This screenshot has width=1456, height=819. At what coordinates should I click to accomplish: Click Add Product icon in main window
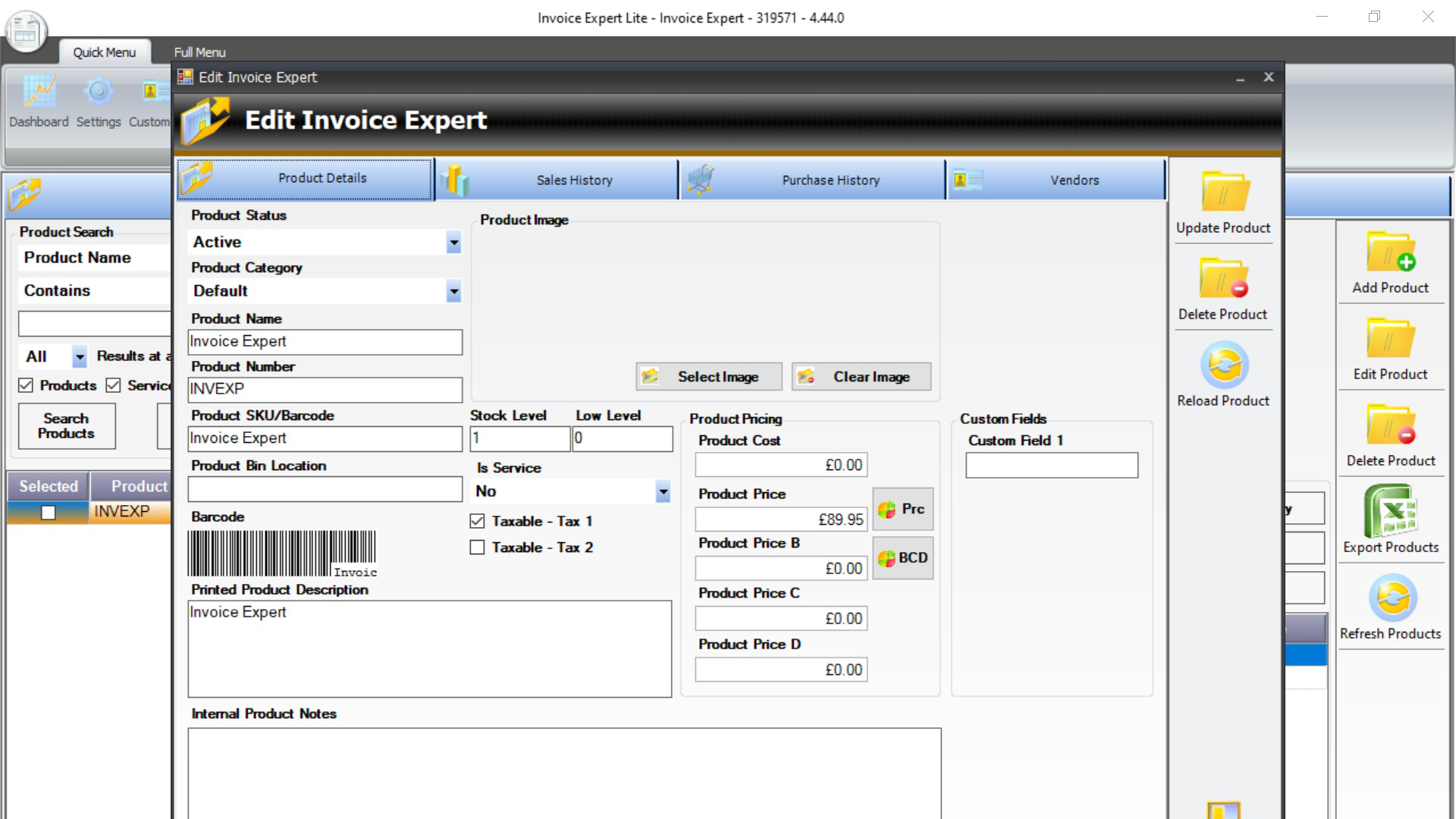click(1391, 251)
